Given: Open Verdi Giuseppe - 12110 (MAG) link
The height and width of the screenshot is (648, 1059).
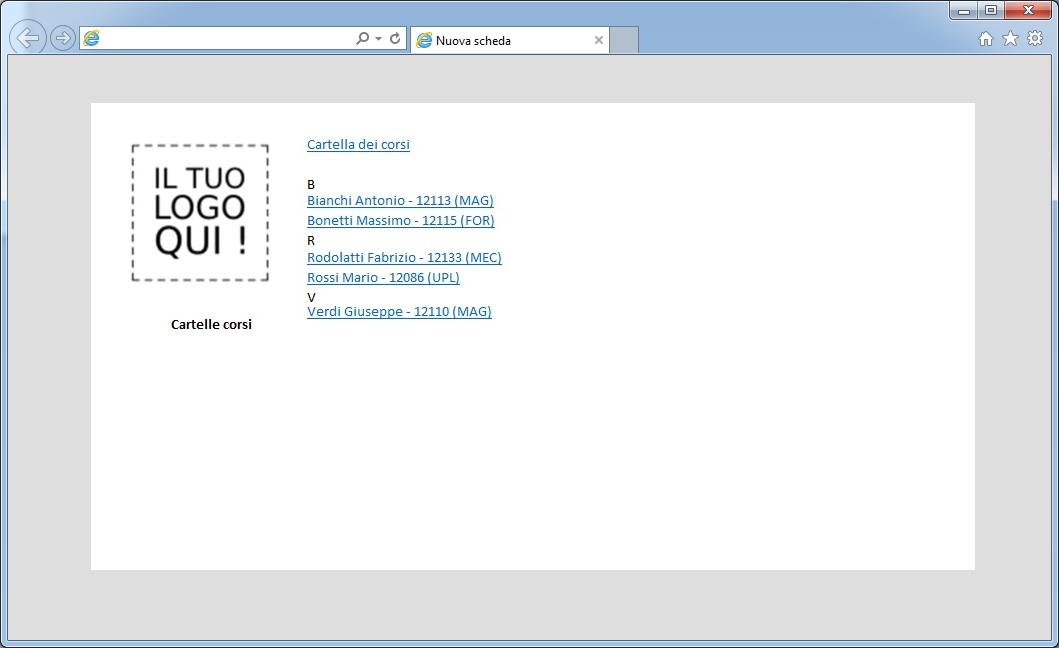Looking at the screenshot, I should [399, 312].
